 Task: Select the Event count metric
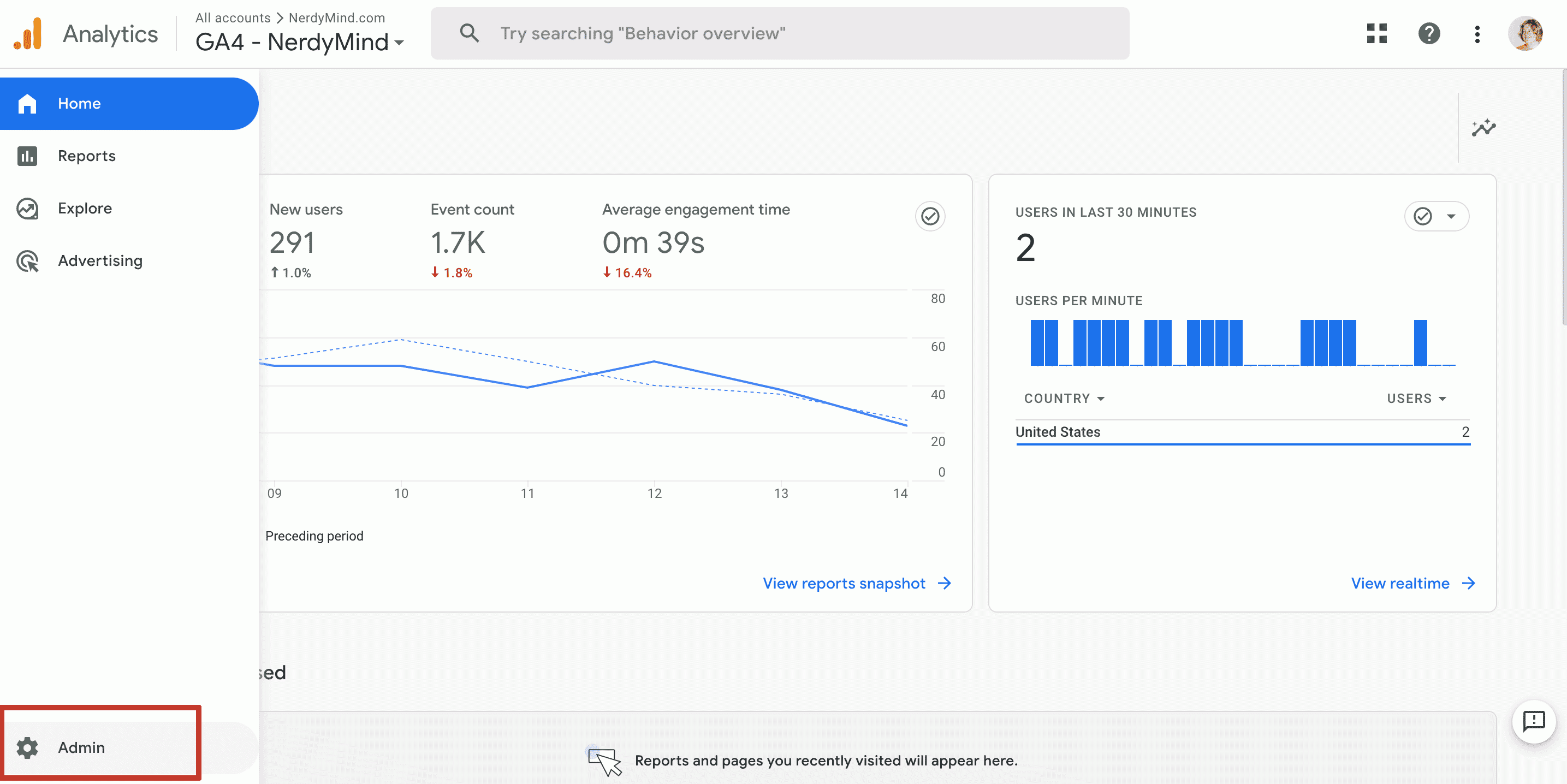pos(472,209)
